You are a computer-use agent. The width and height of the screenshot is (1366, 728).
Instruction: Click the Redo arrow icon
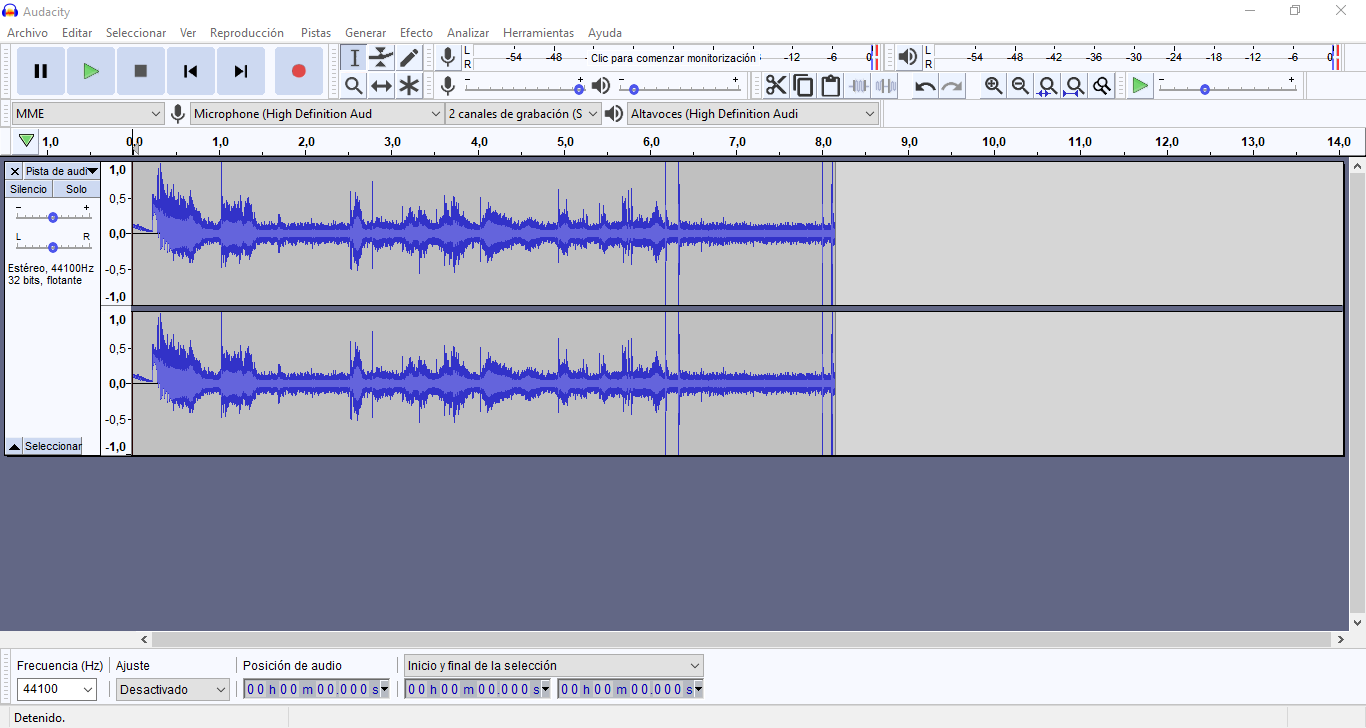pyautogui.click(x=952, y=86)
